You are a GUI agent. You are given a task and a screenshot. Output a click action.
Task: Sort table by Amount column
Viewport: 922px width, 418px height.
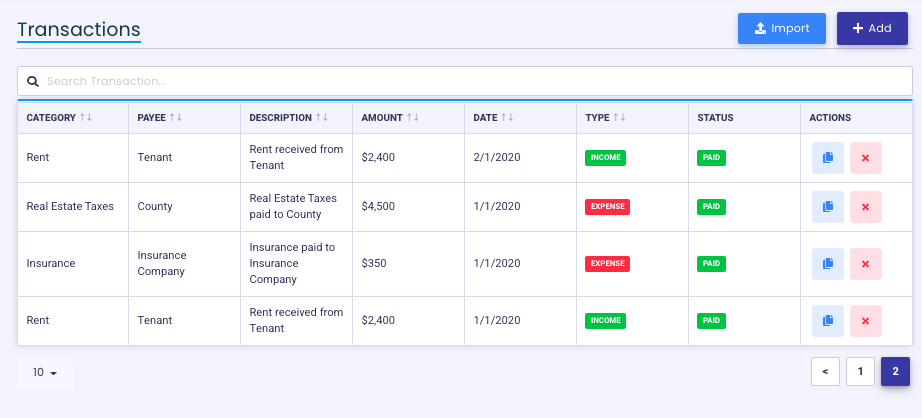pos(413,118)
